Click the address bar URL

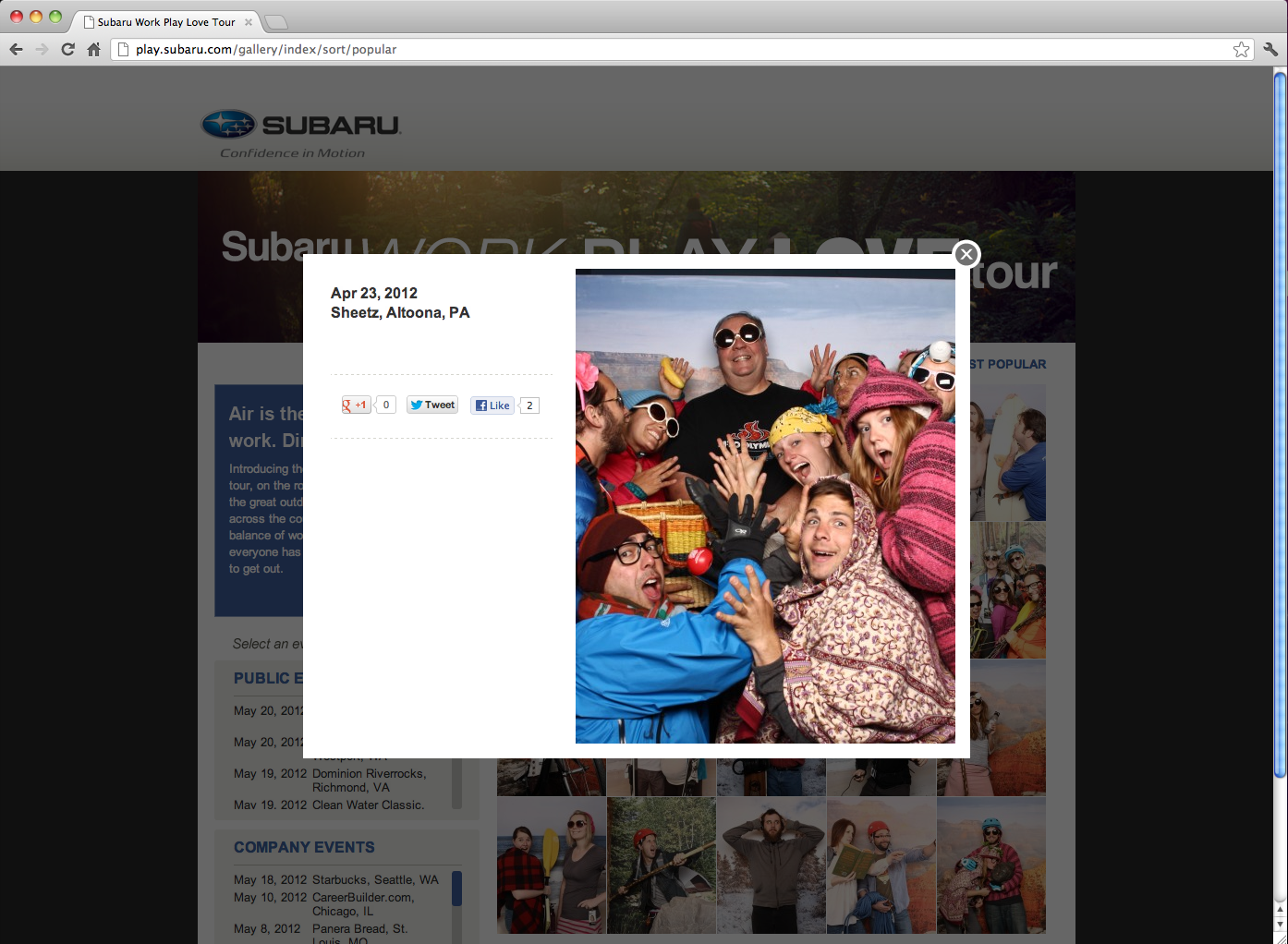(x=266, y=49)
